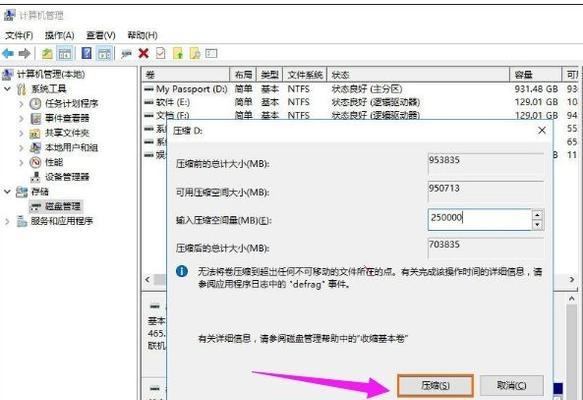Click the blue Help book toolbar icon
Viewport: 583px width, 400px height.
[x=86, y=53]
